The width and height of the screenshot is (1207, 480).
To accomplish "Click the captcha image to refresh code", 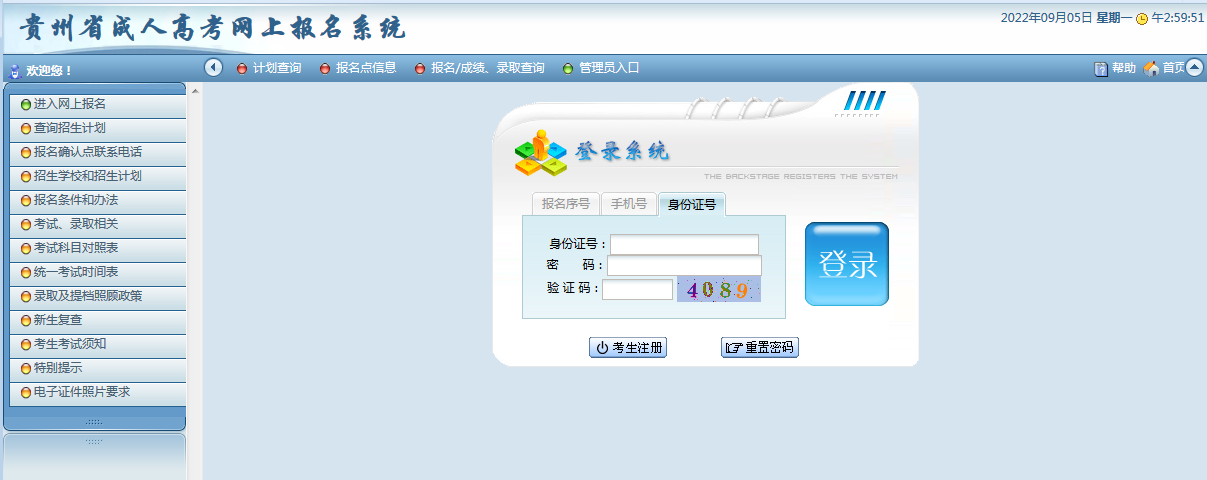I will [x=718, y=290].
